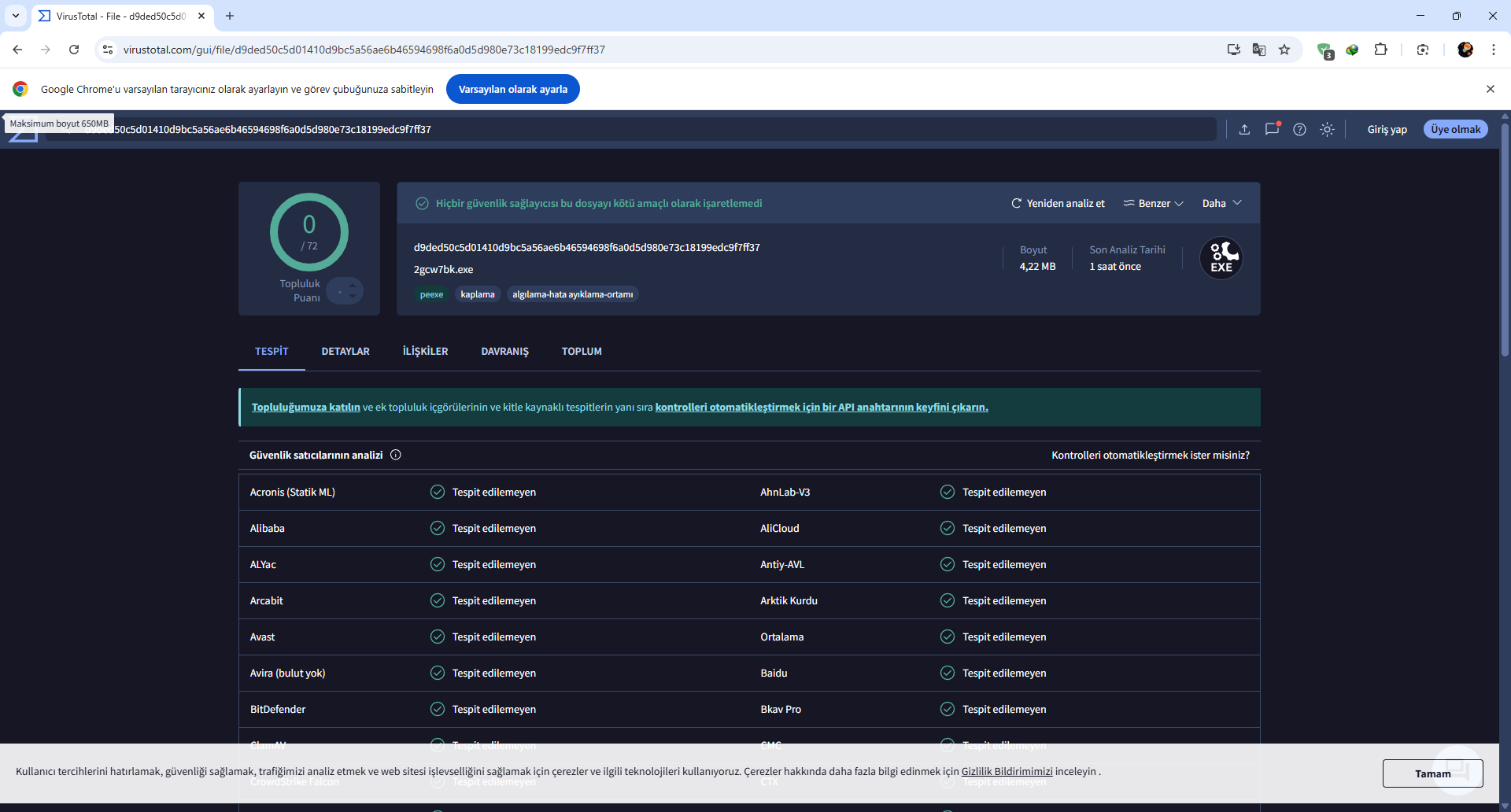The width and height of the screenshot is (1511, 812).
Task: Open the Topluluğumuza katılın link
Action: point(306,407)
